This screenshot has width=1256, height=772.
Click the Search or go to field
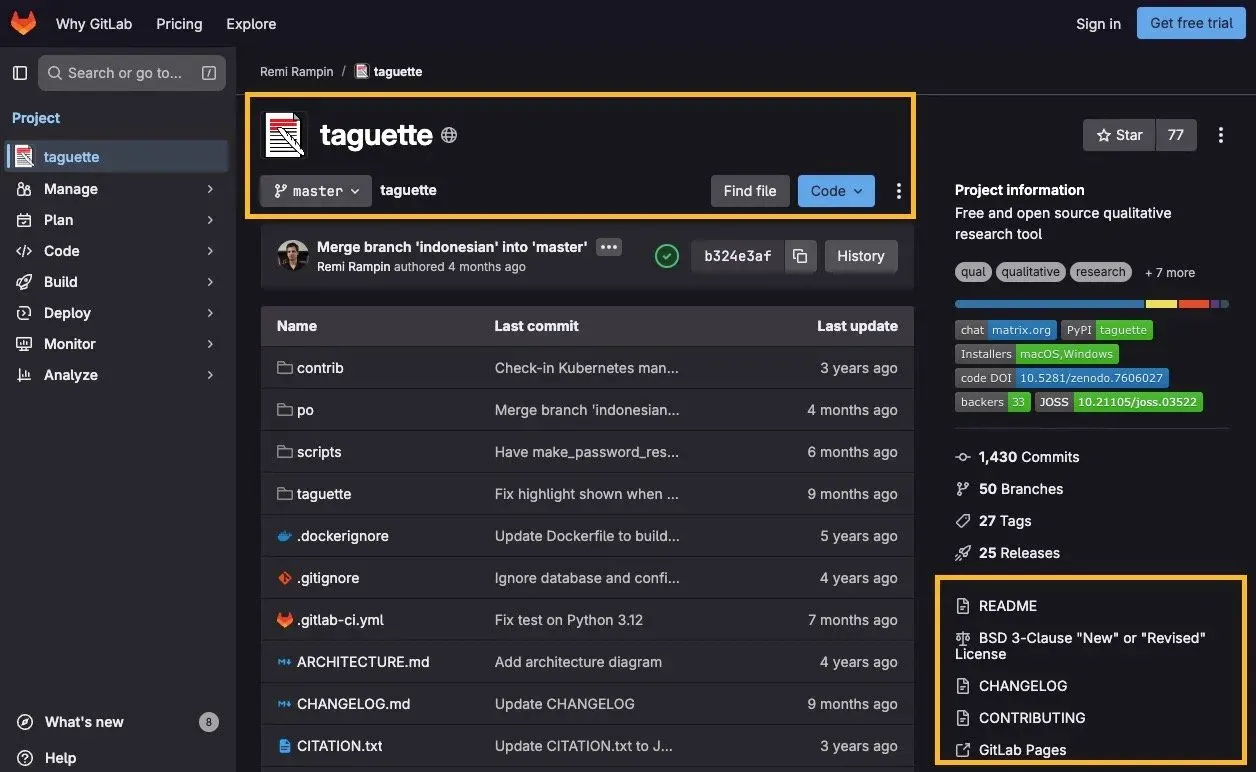click(132, 73)
